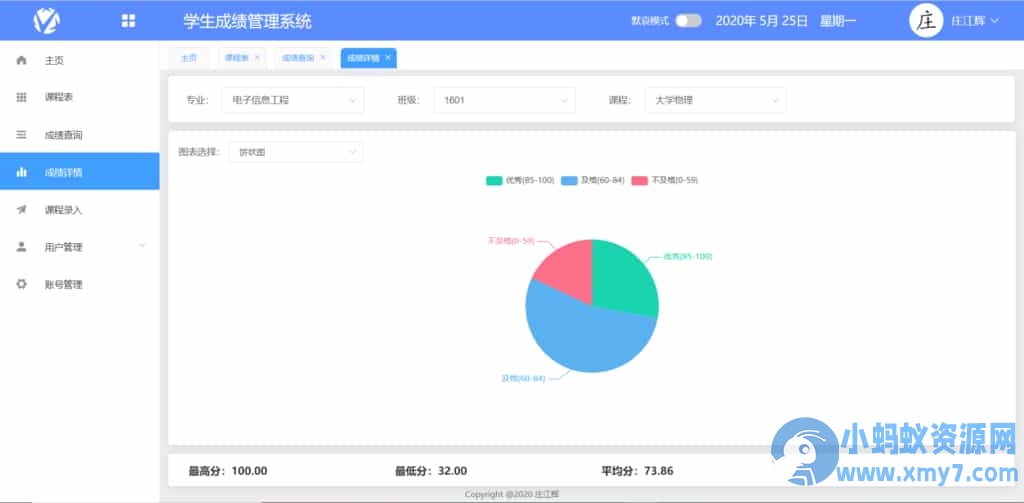Viewport: 1024px width, 503px height.
Task: Open the 图表选择 dropdown showing 饼状图
Action: click(x=296, y=152)
